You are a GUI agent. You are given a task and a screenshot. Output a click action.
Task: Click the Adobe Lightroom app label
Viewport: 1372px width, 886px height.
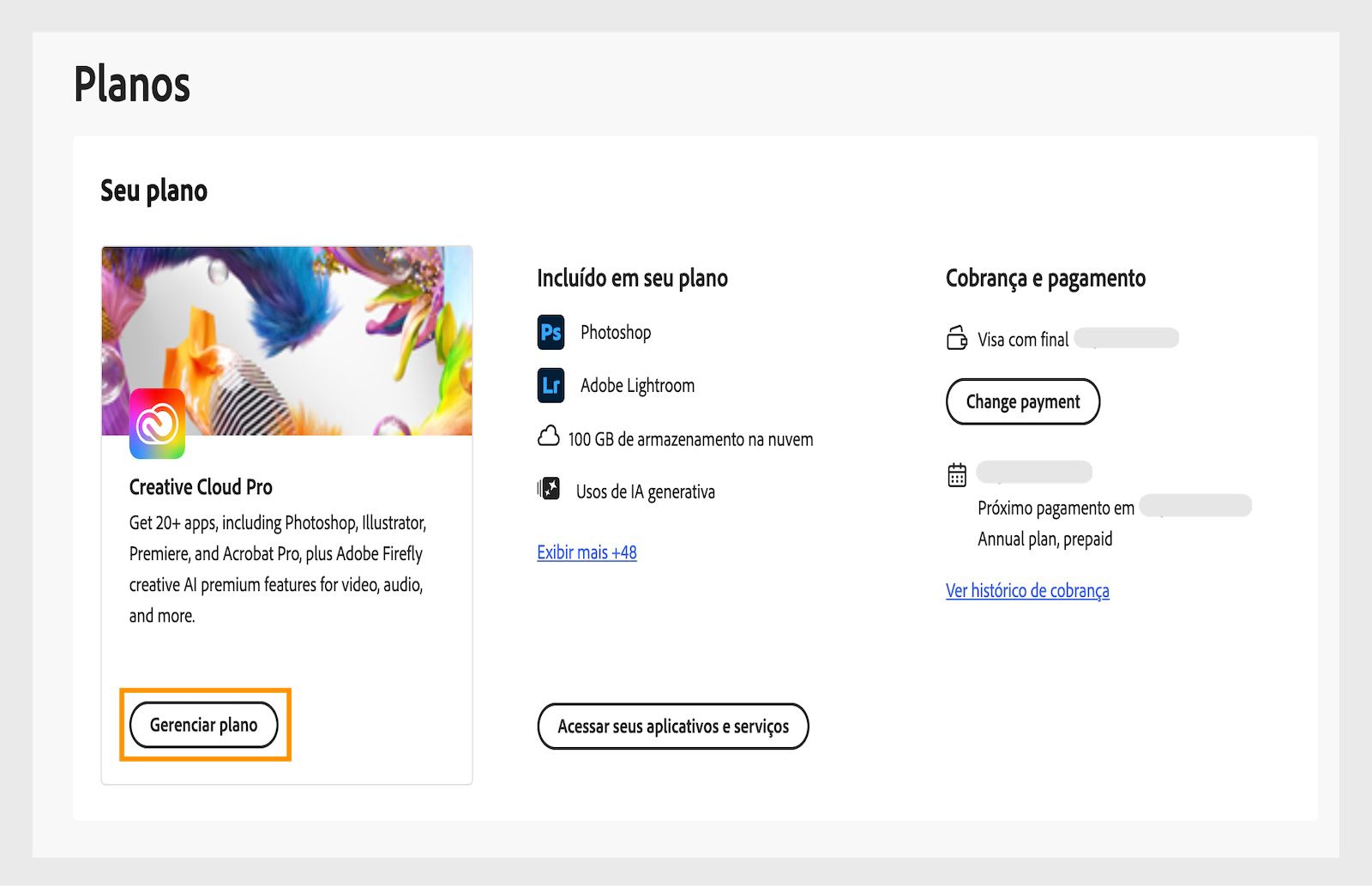[x=638, y=386]
